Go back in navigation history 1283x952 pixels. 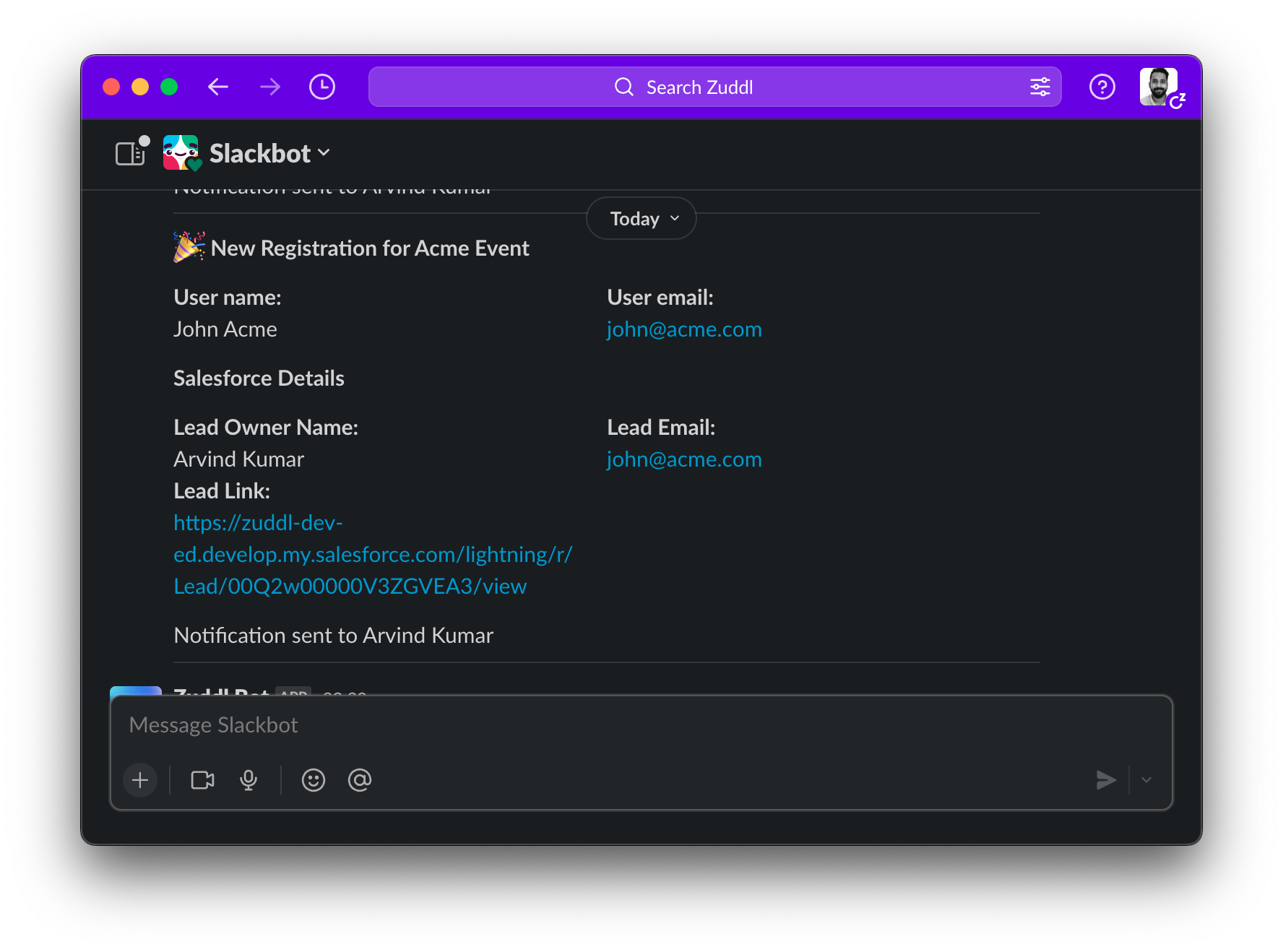coord(218,87)
